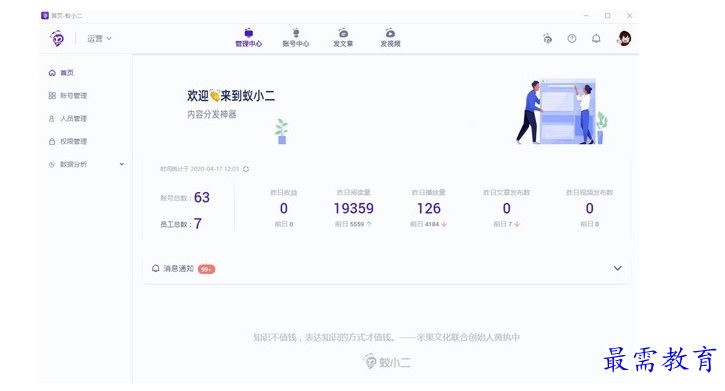This screenshot has height=391, width=725.
Task: Click the 蚁小二 ant logo in header
Action: pos(57,38)
